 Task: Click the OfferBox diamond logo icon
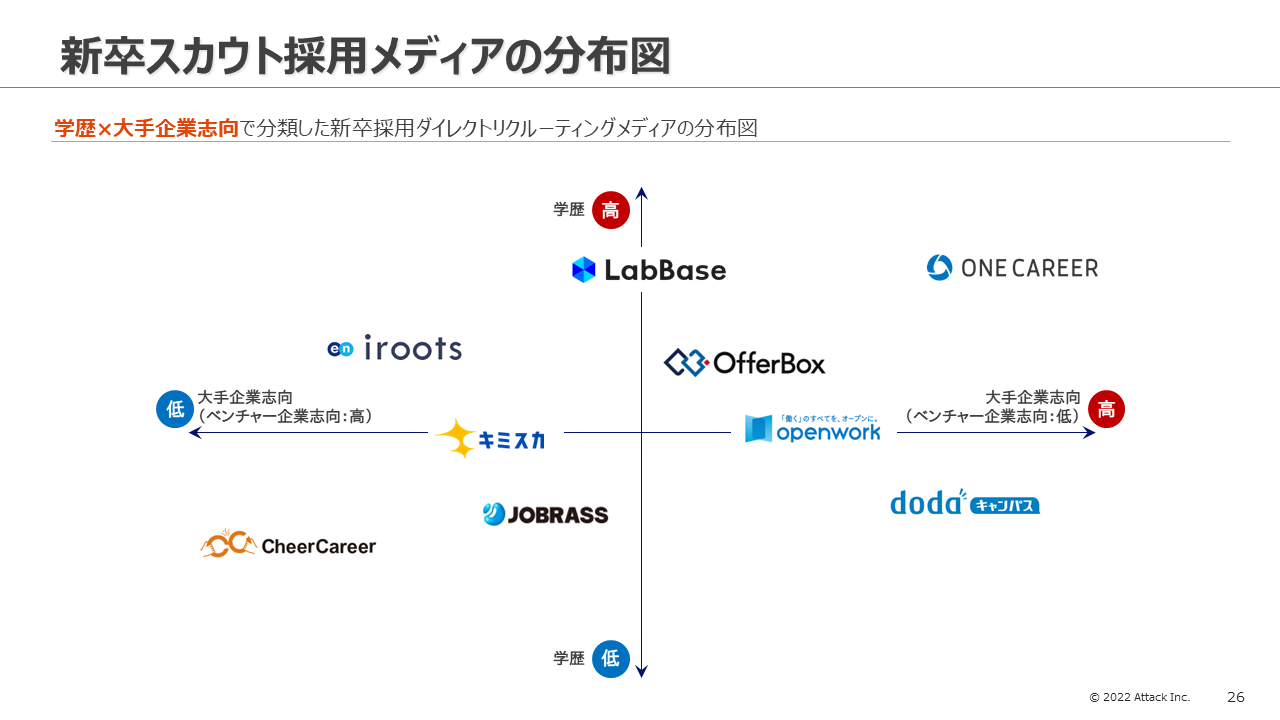687,362
